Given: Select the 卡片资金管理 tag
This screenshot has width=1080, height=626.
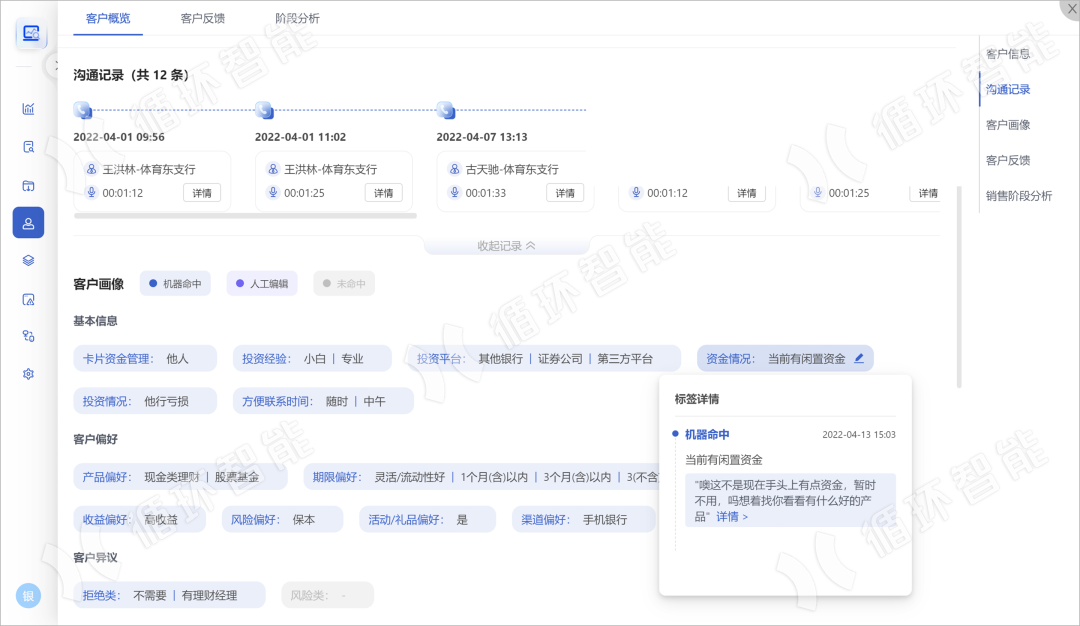Looking at the screenshot, I should click(x=145, y=358).
